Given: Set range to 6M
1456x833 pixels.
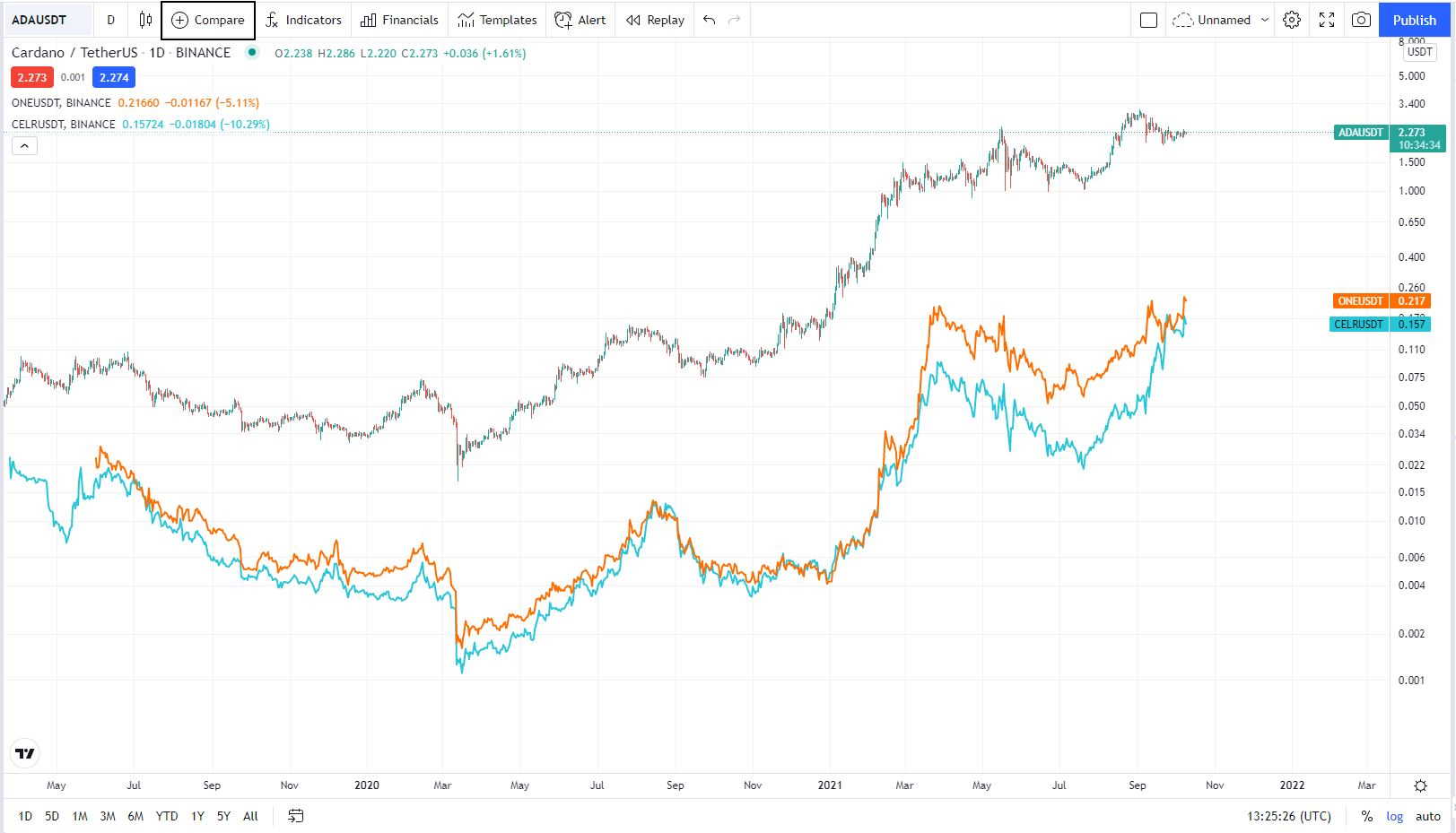Looking at the screenshot, I should (x=135, y=816).
